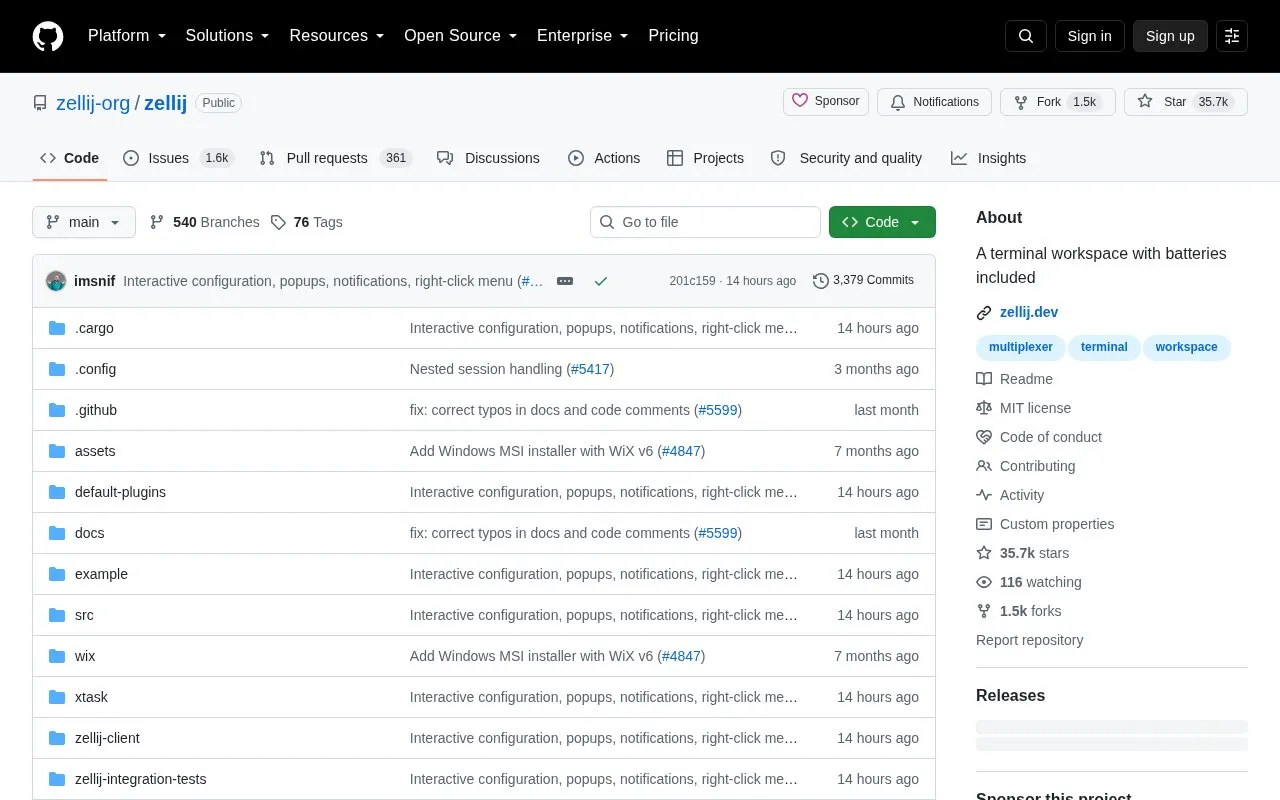Go to the GitHub homepage logo

point(48,36)
